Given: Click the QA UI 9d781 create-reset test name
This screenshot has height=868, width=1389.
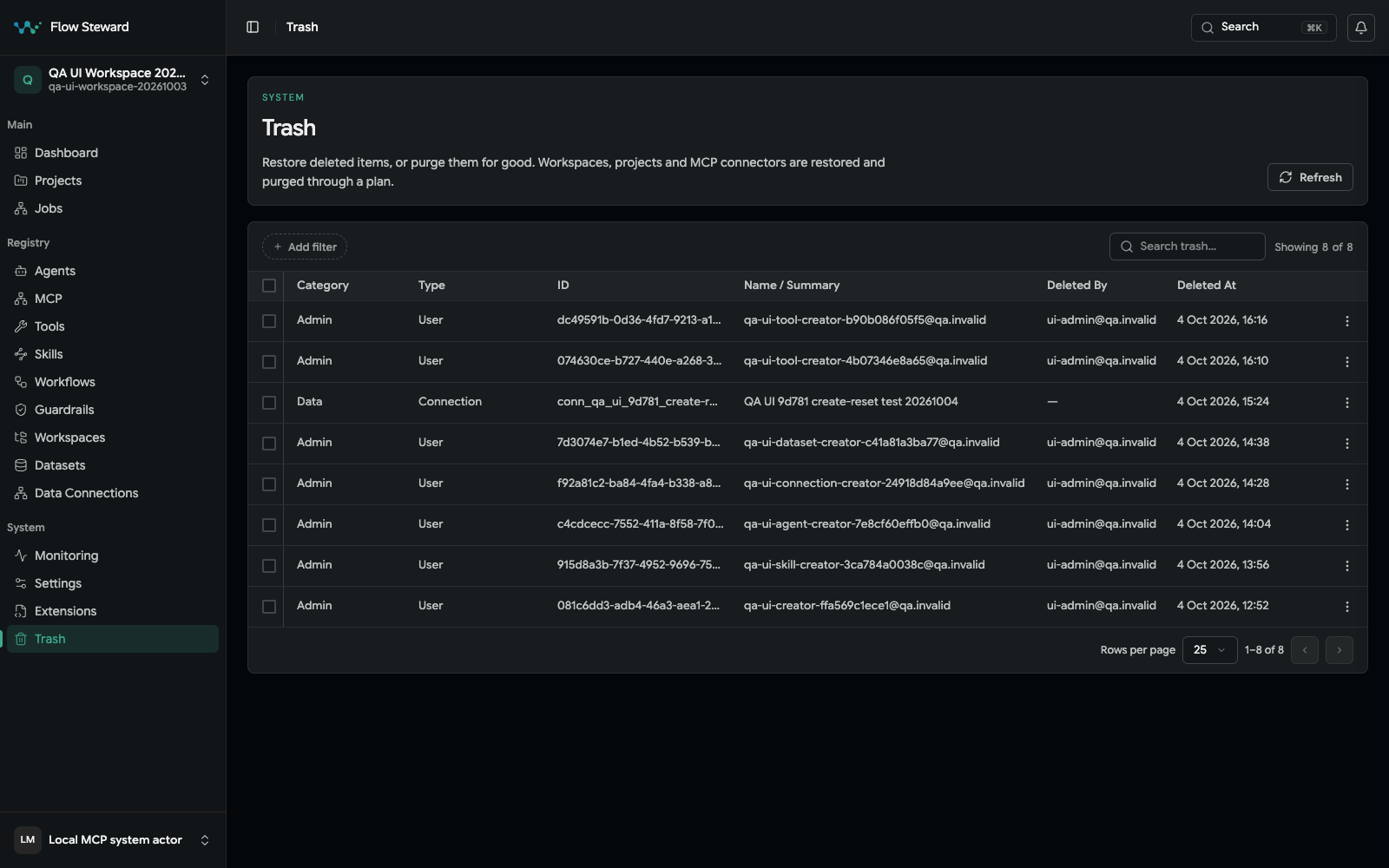Looking at the screenshot, I should 851,402.
